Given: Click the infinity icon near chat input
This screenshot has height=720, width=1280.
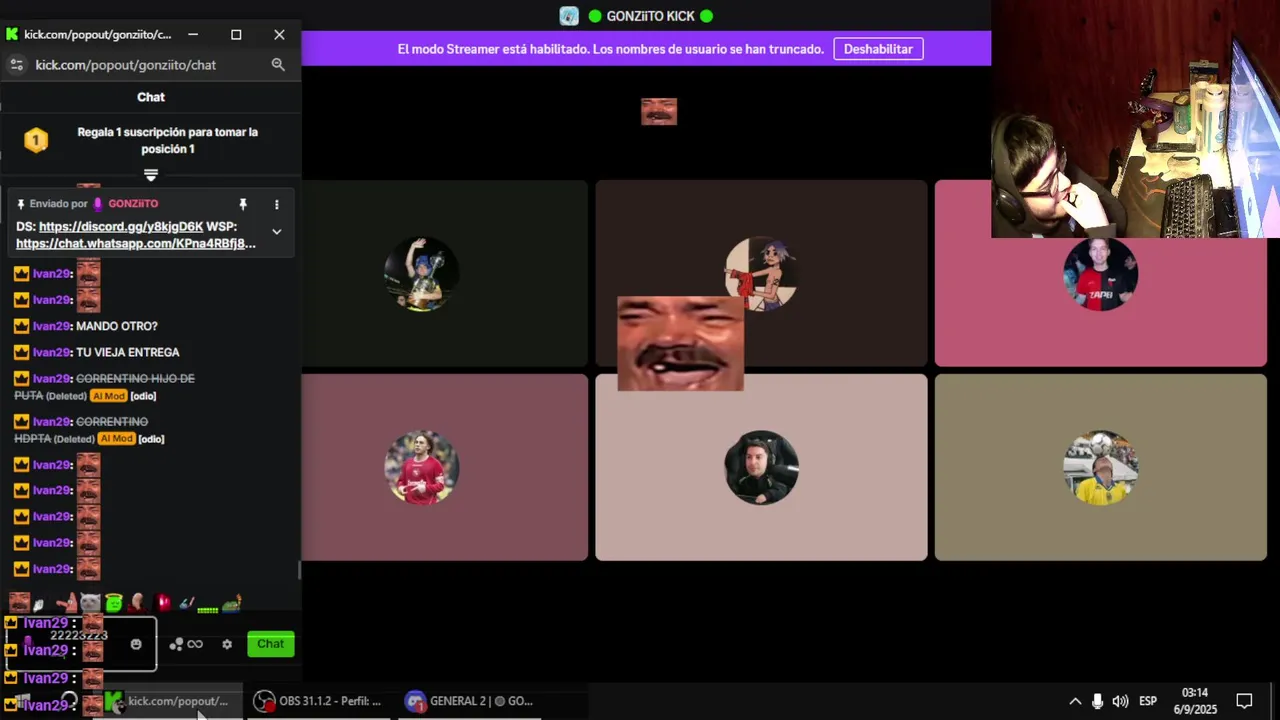Looking at the screenshot, I should 195,644.
